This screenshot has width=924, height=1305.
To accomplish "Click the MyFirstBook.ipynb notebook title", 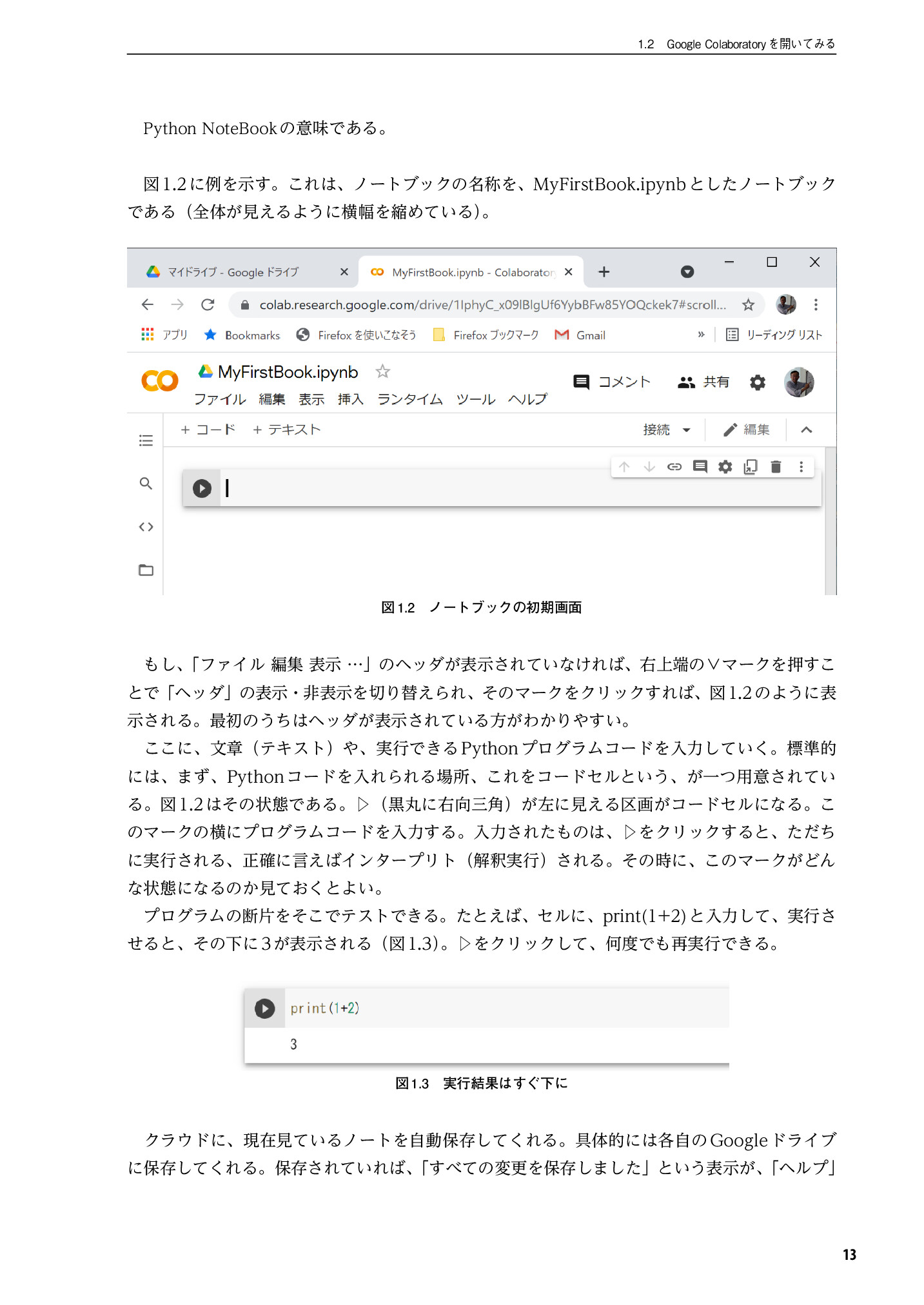I will [288, 372].
